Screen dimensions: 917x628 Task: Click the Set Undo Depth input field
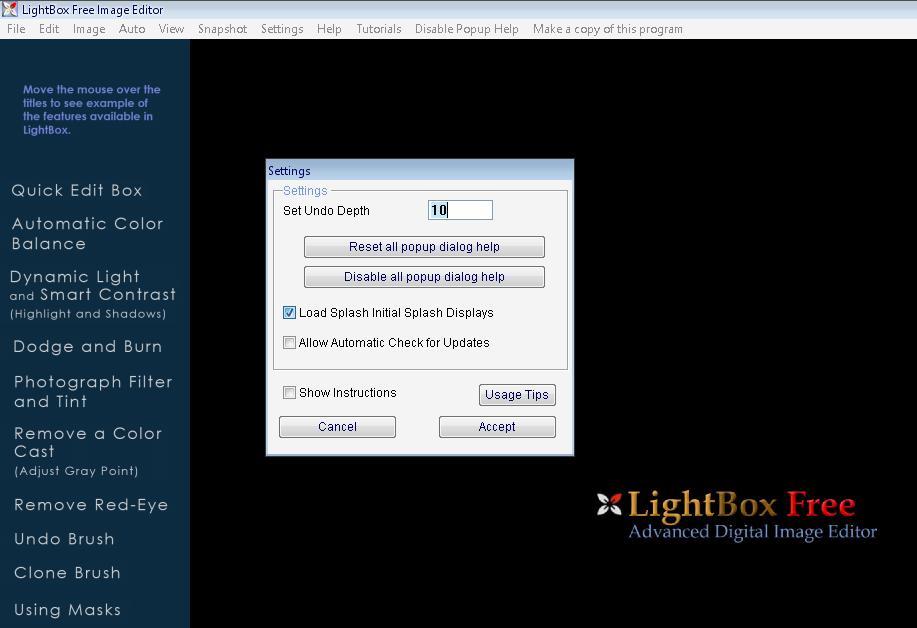459,210
